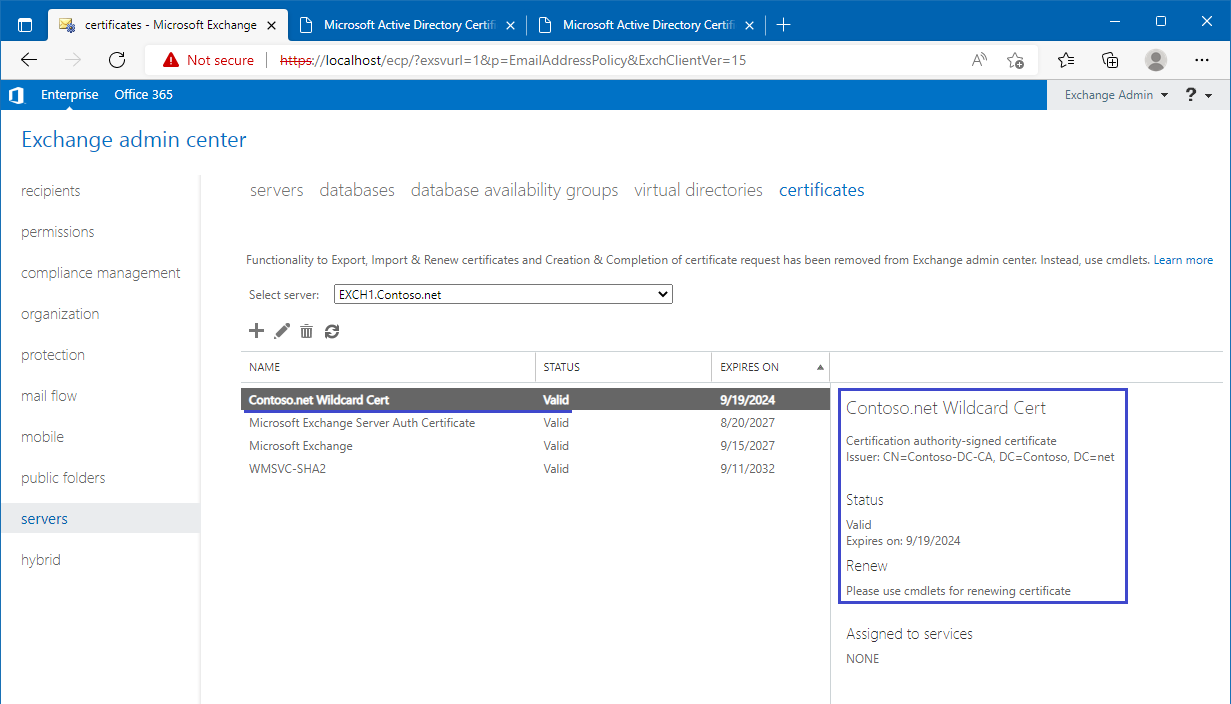Select the Microsoft Exchange certificate row
The width and height of the screenshot is (1231, 704).
click(x=535, y=446)
